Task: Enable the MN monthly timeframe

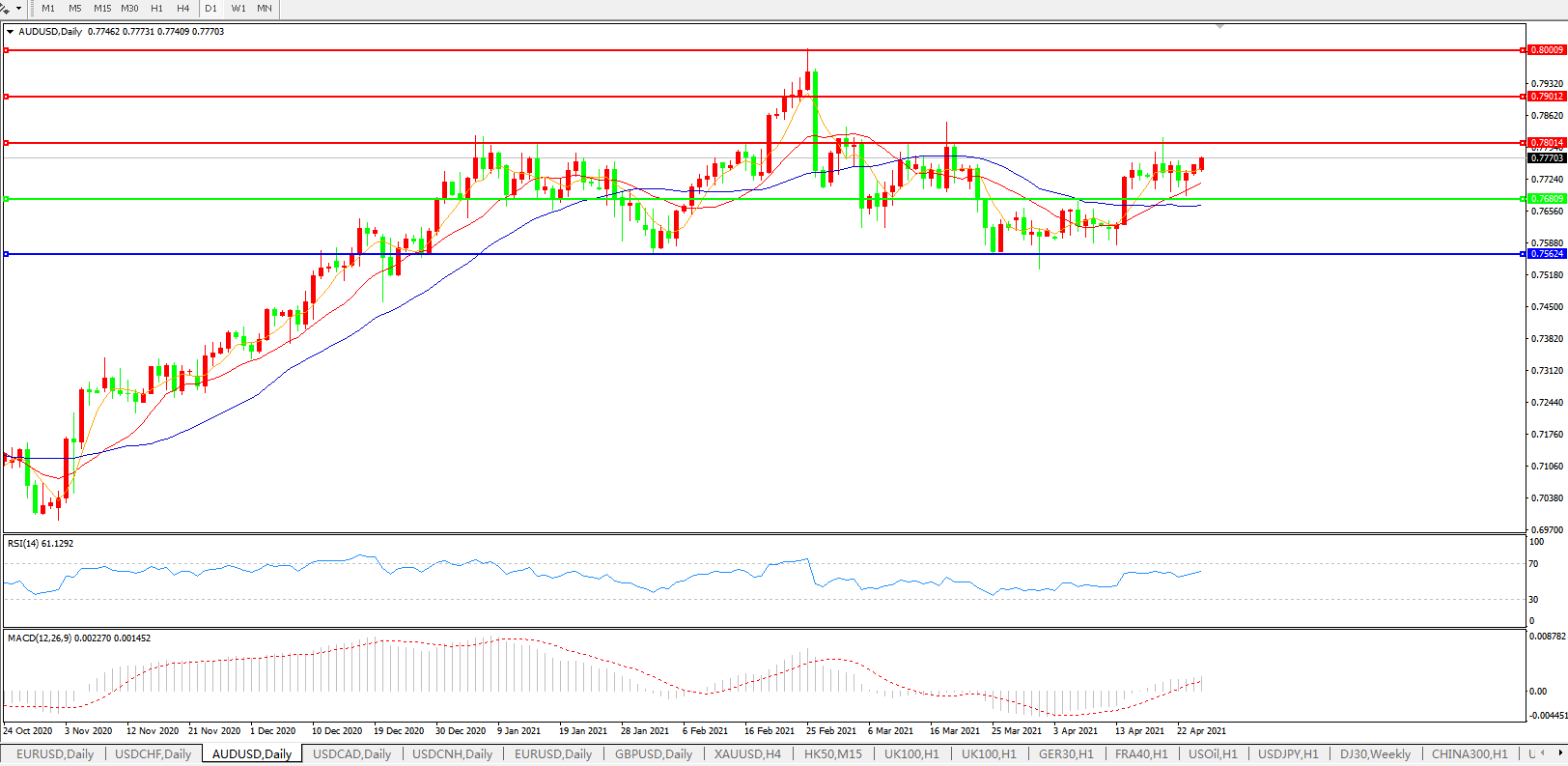Action: coord(265,8)
